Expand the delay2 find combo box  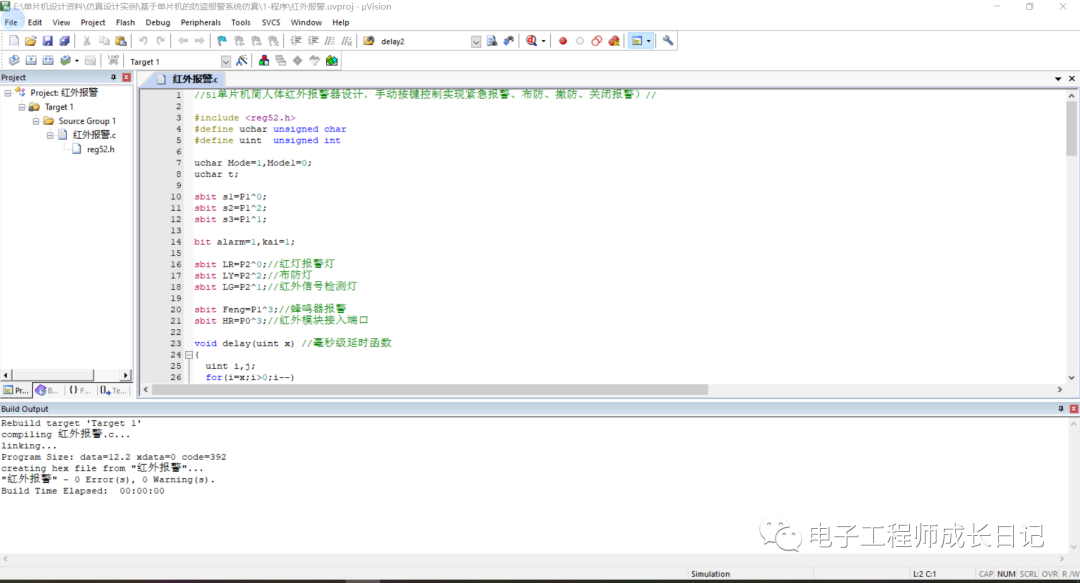click(476, 42)
